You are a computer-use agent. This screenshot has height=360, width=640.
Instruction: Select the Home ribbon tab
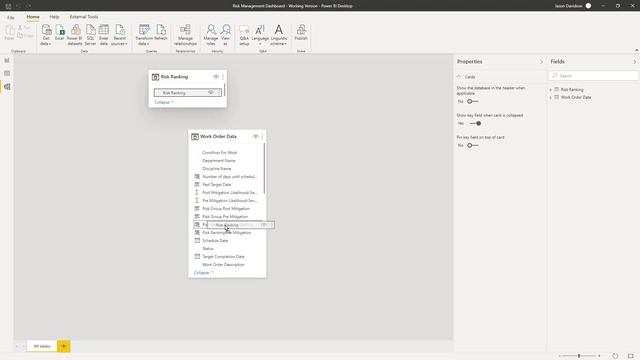pyautogui.click(x=33, y=17)
